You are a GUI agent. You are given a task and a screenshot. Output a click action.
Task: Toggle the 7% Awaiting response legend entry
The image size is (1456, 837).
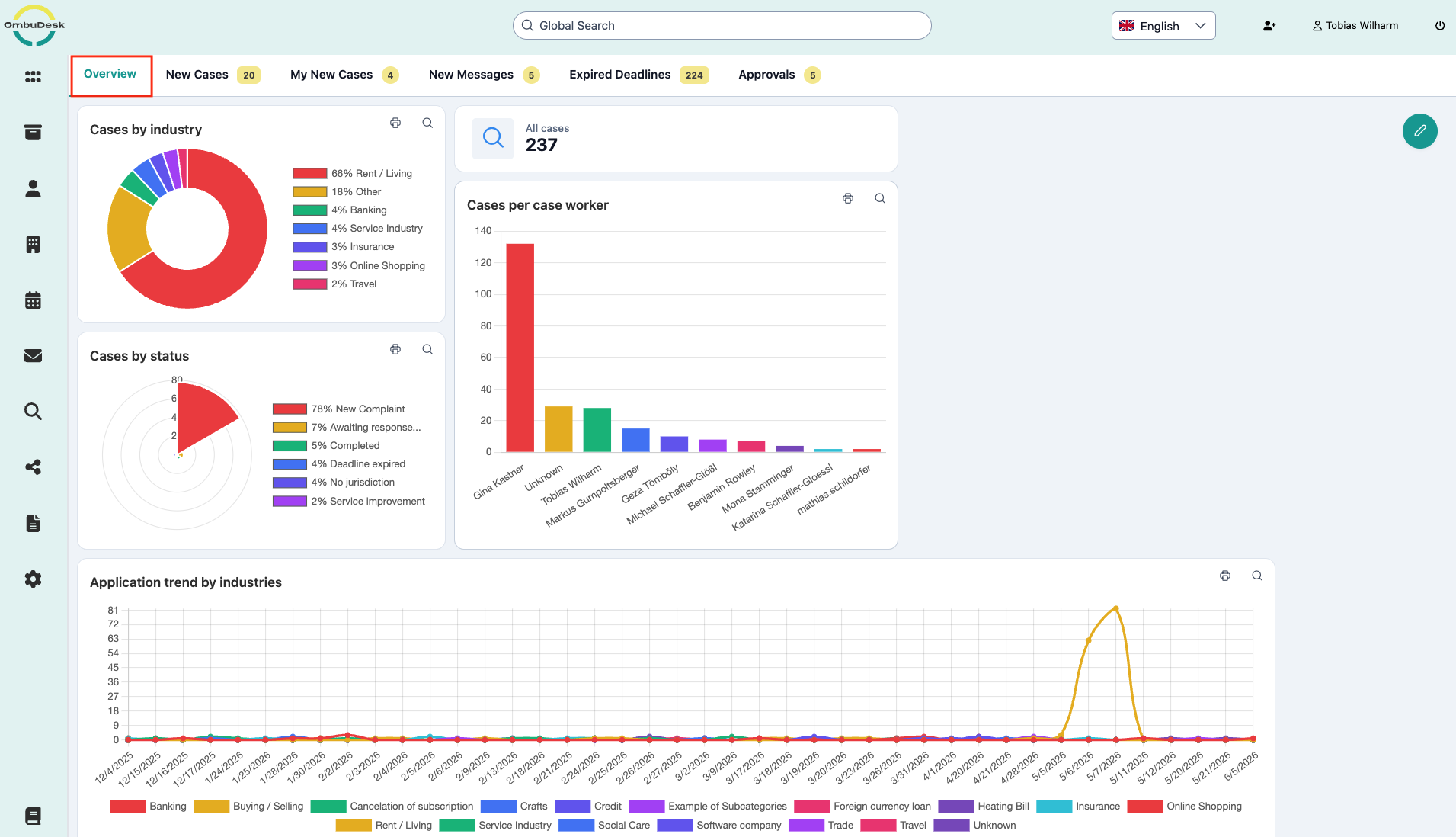point(347,428)
